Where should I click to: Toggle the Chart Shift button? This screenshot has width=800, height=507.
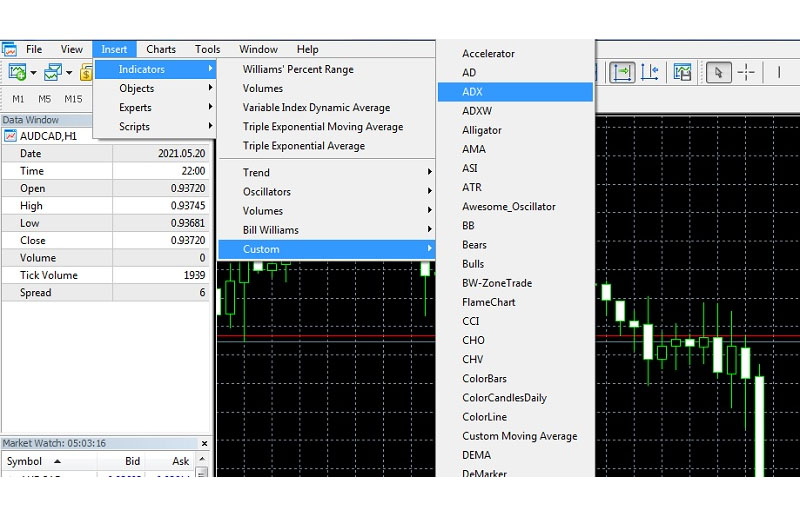coord(649,72)
